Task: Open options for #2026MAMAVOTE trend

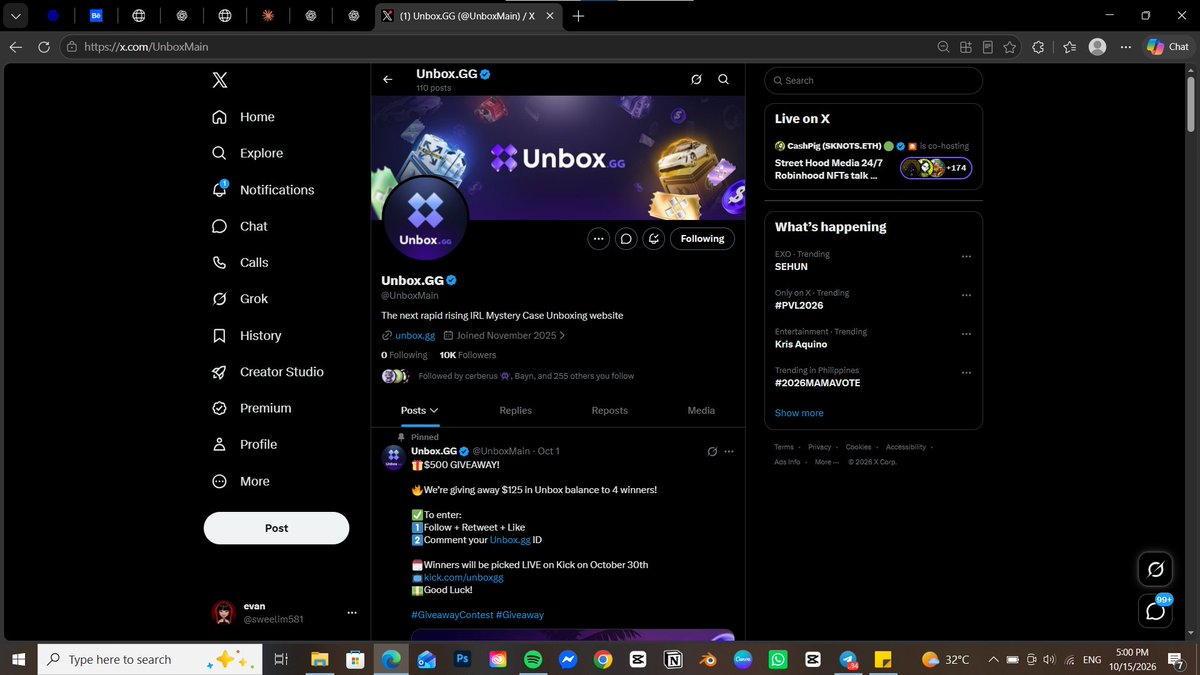Action: click(966, 372)
